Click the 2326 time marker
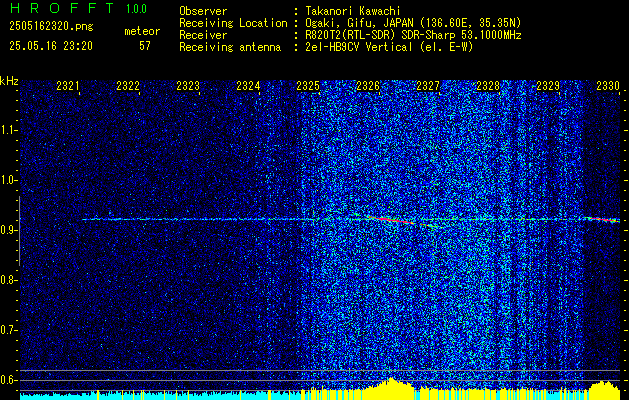629x400 pixels. click(368, 86)
